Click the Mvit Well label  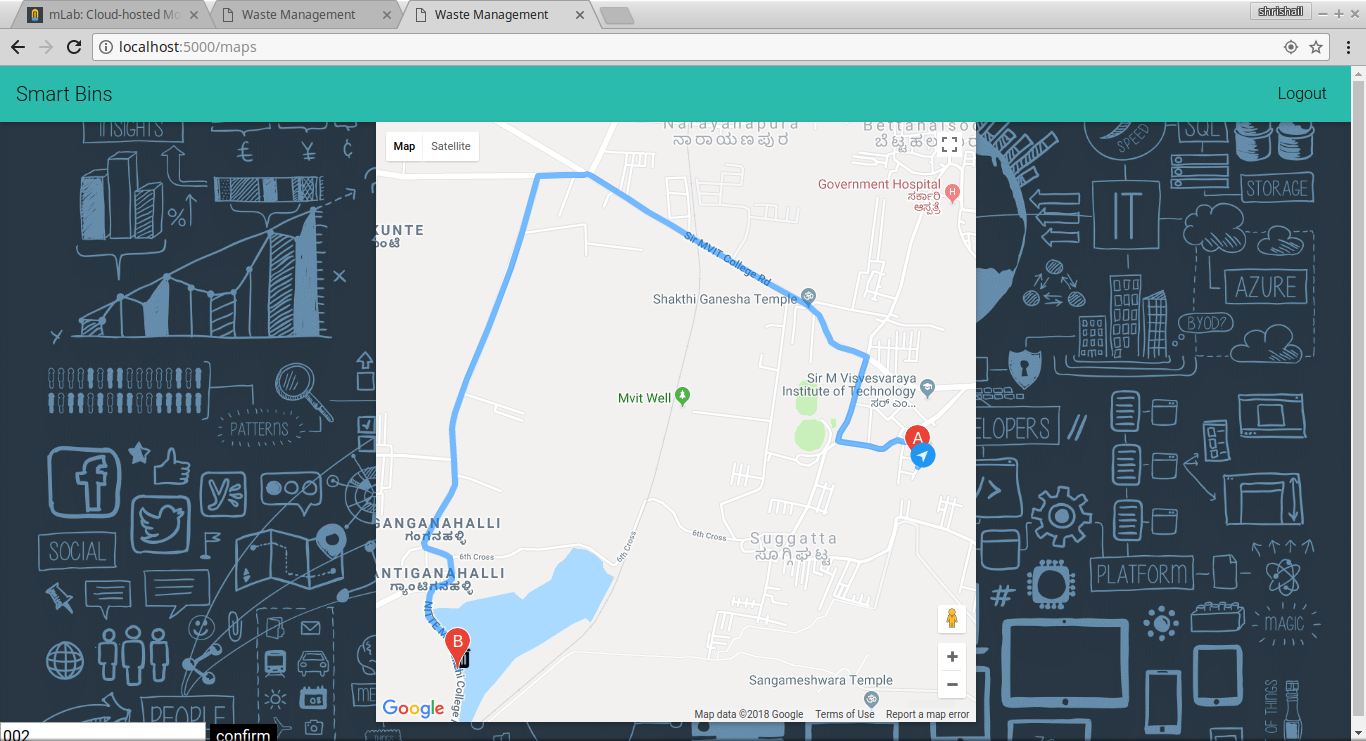[x=645, y=398]
